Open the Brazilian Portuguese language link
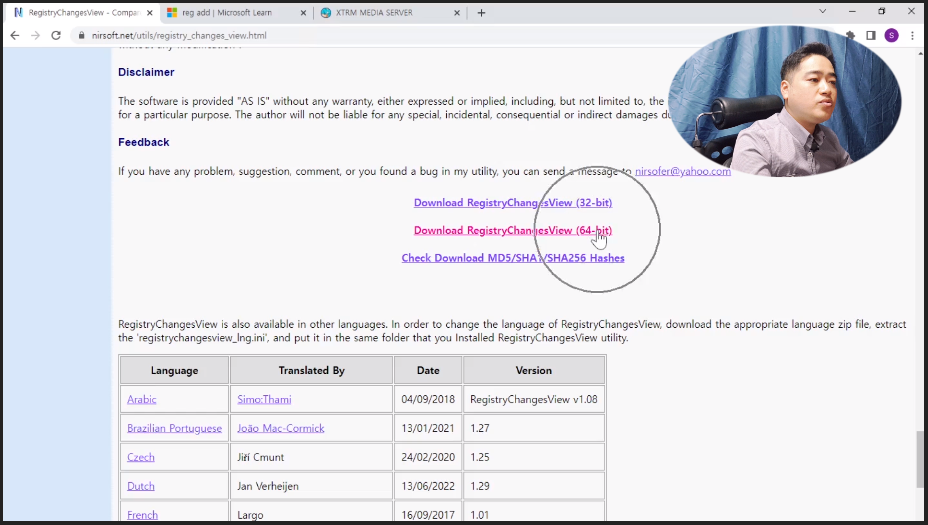This screenshot has width=928, height=525. pyautogui.click(x=174, y=428)
